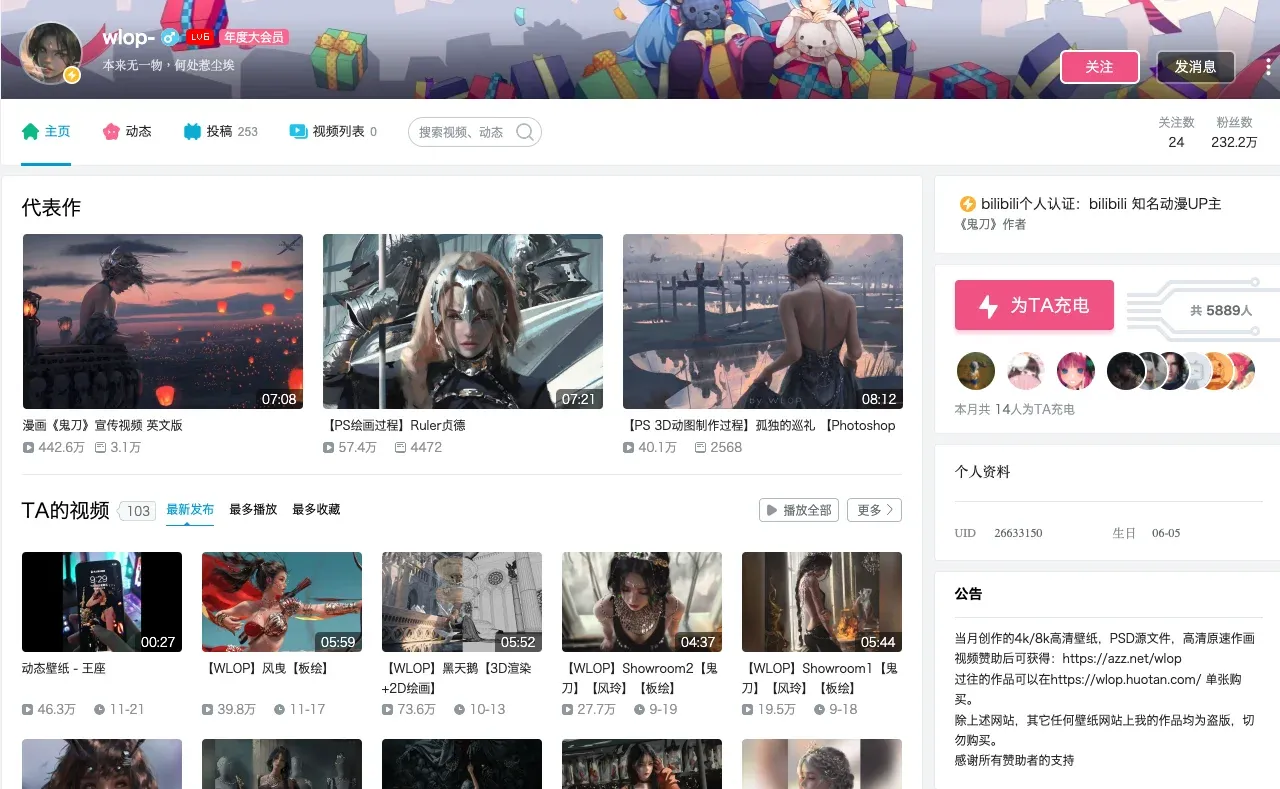Click the yellow lightning verification badge on avatar

coord(72,75)
